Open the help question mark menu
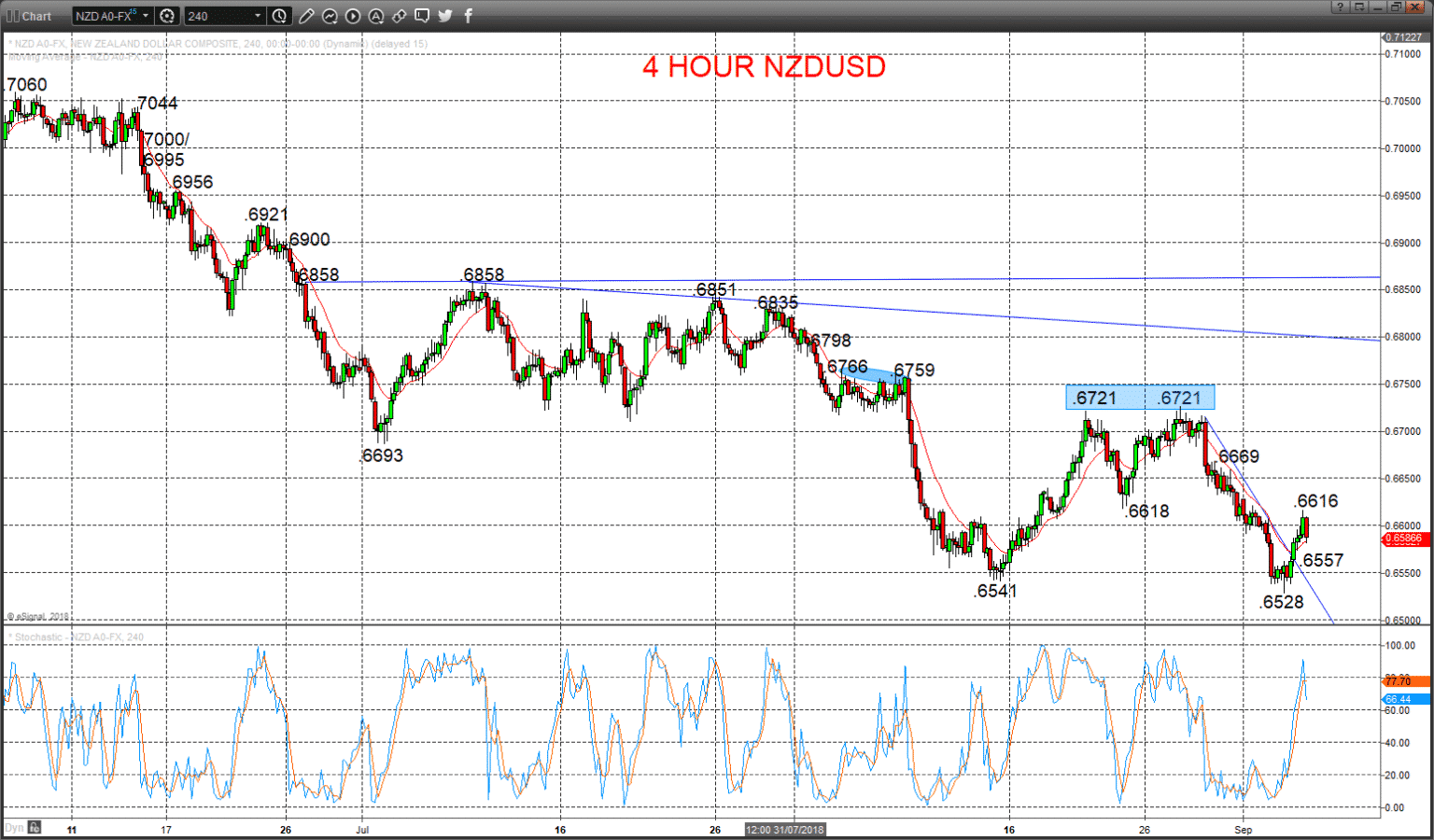Image resolution: width=1434 pixels, height=840 pixels. (1341, 7)
